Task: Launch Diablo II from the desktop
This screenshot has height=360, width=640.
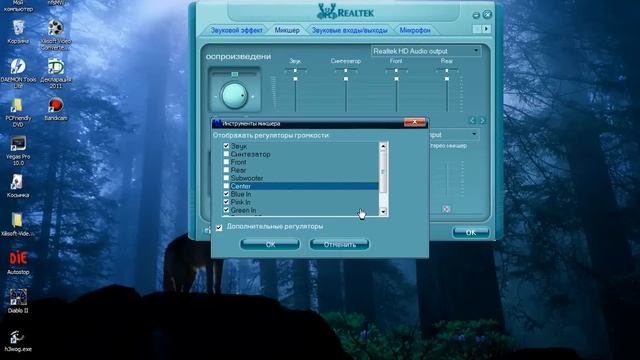Action: (18, 301)
